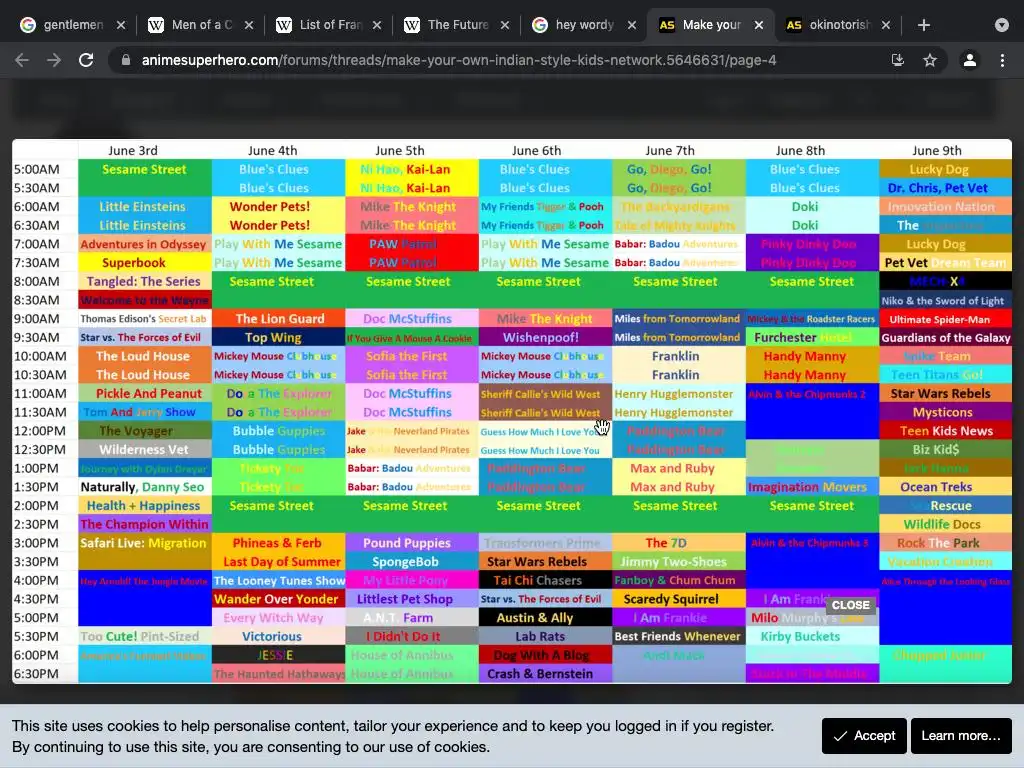
Task: Open the tab search dropdown arrow
Action: (1002, 25)
